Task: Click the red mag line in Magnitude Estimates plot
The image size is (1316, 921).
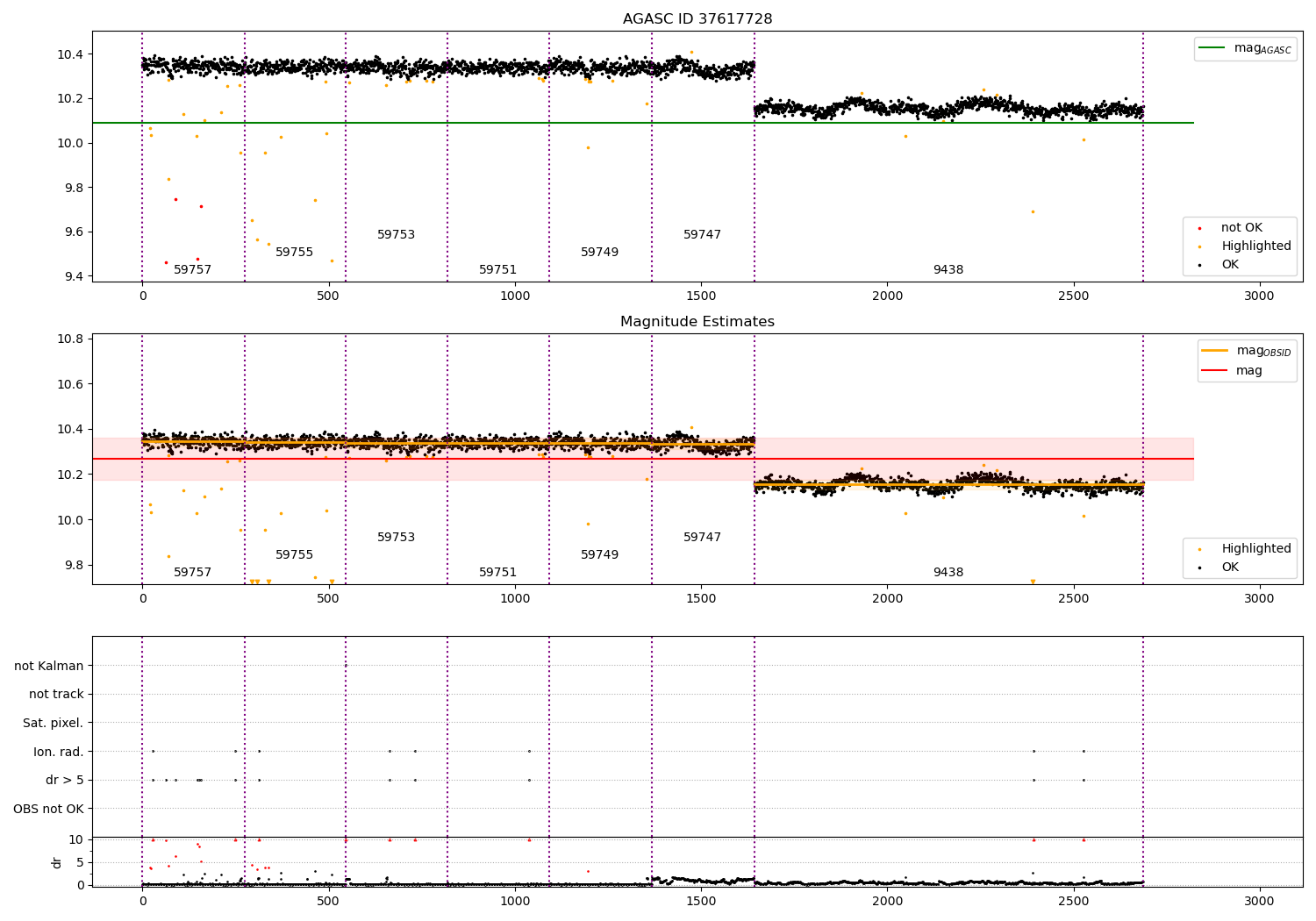Action: coord(643,459)
